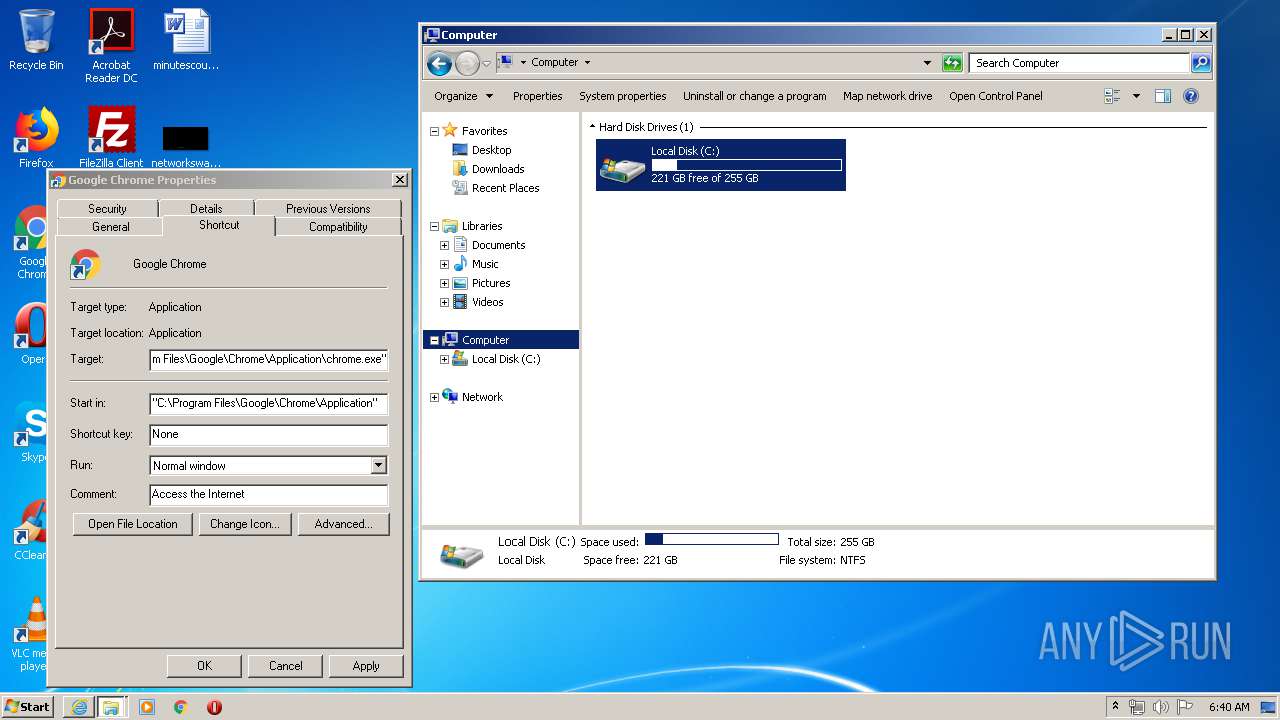Screen dimensions: 1280x720
Task: Expand the Music library node
Action: tap(444, 264)
